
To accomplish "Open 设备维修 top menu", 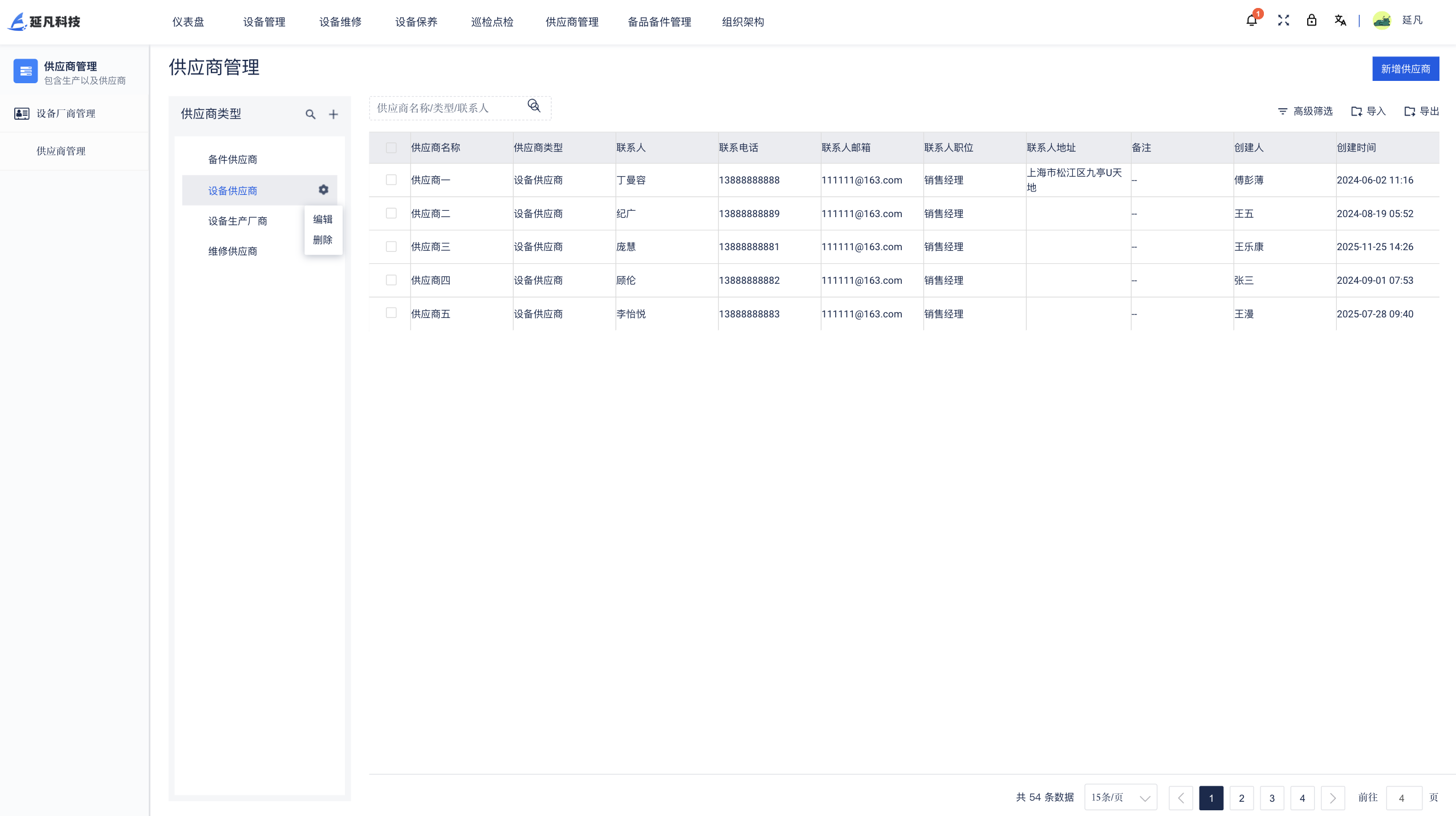I will point(340,22).
